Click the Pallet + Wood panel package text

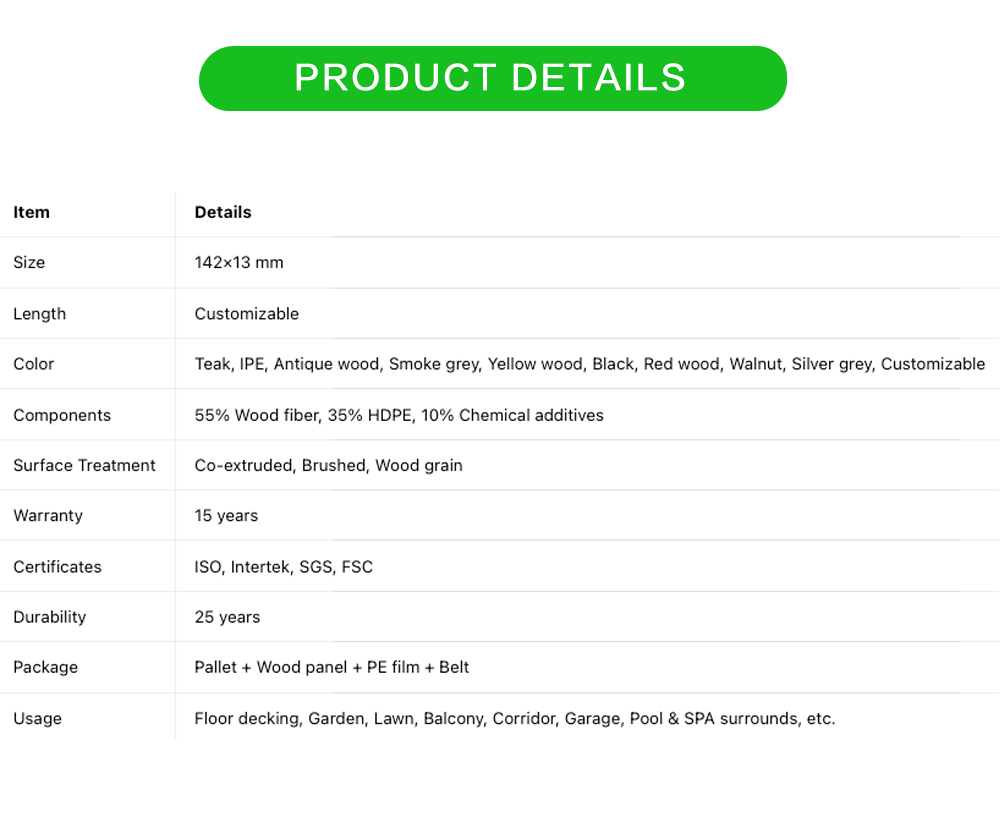point(331,667)
